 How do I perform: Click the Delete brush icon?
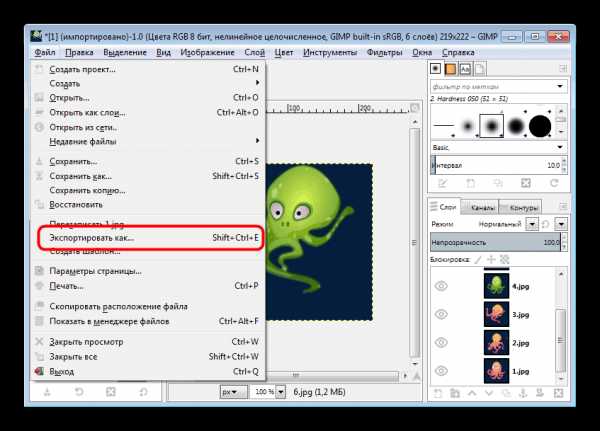coord(526,183)
